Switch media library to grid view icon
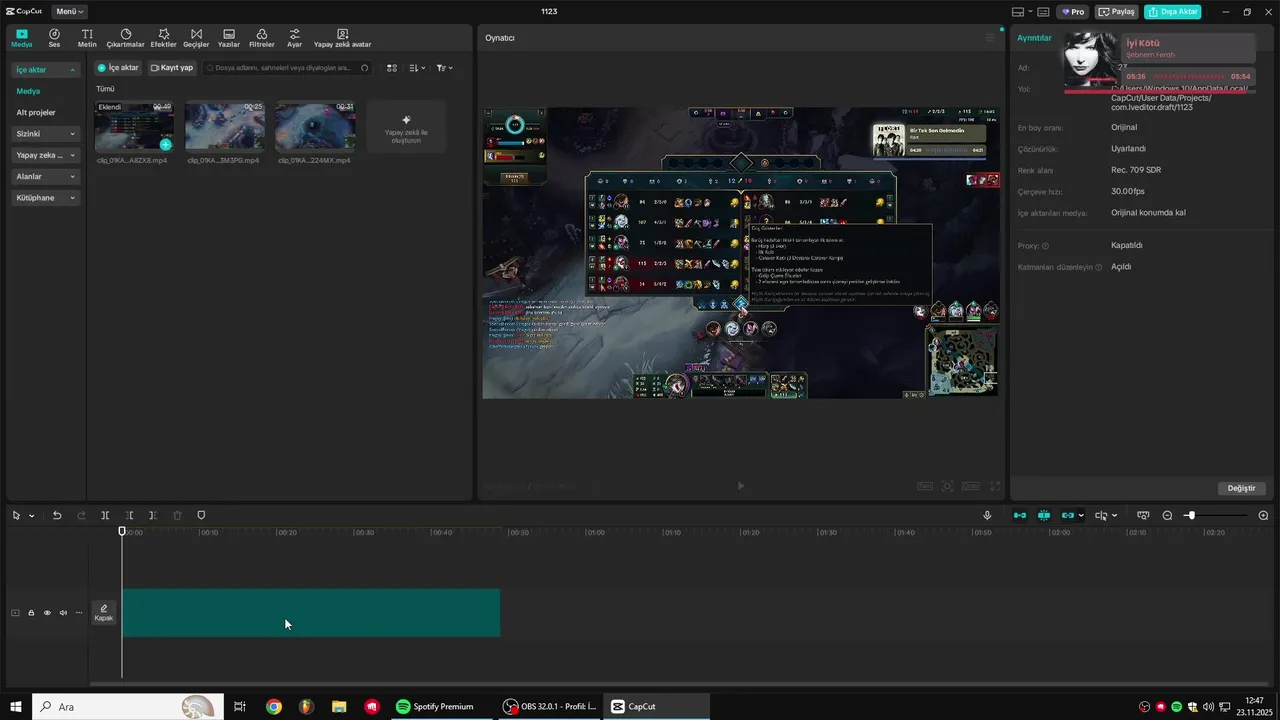Screen dimensions: 1280x720 pos(392,68)
